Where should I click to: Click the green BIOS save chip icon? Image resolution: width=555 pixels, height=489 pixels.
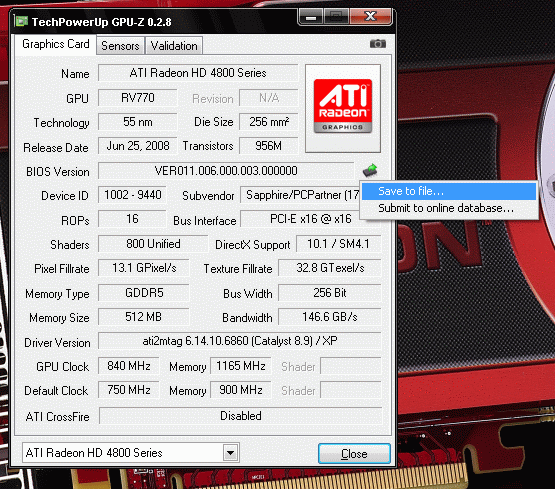370,170
